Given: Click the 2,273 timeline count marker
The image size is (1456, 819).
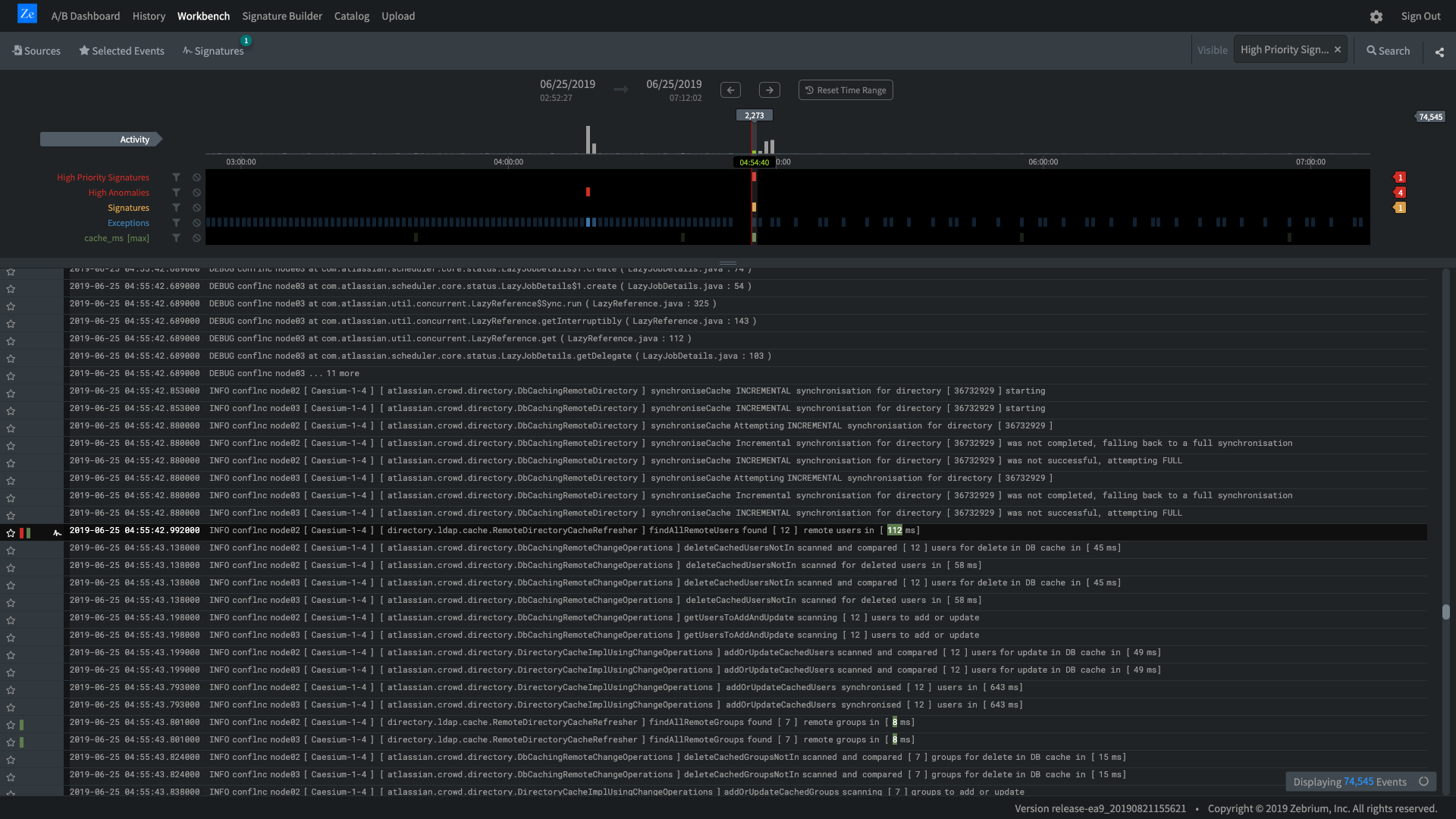Looking at the screenshot, I should coord(755,115).
